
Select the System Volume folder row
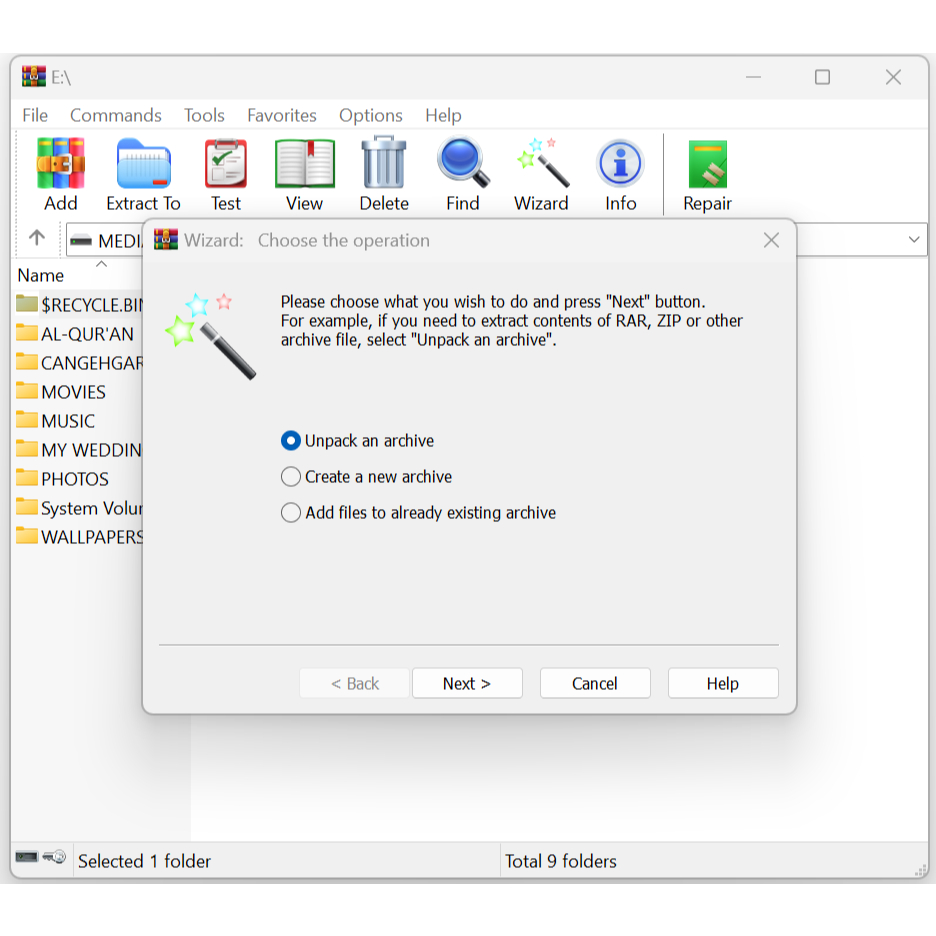pyautogui.click(x=79, y=508)
